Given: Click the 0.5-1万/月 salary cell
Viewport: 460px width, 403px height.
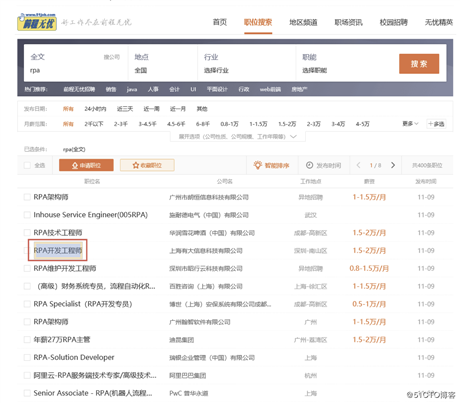Looking at the screenshot, I should point(369,304).
